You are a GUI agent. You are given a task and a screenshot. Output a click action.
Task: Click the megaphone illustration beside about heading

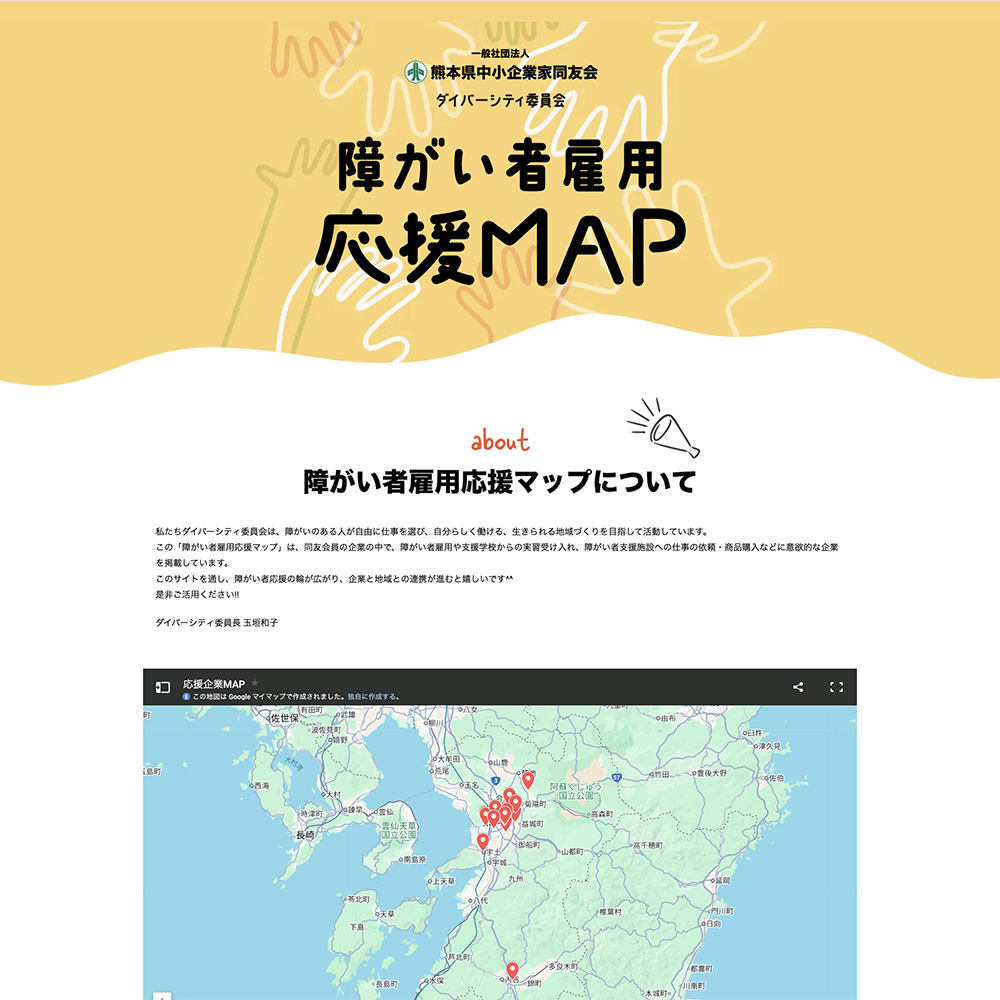click(x=665, y=428)
